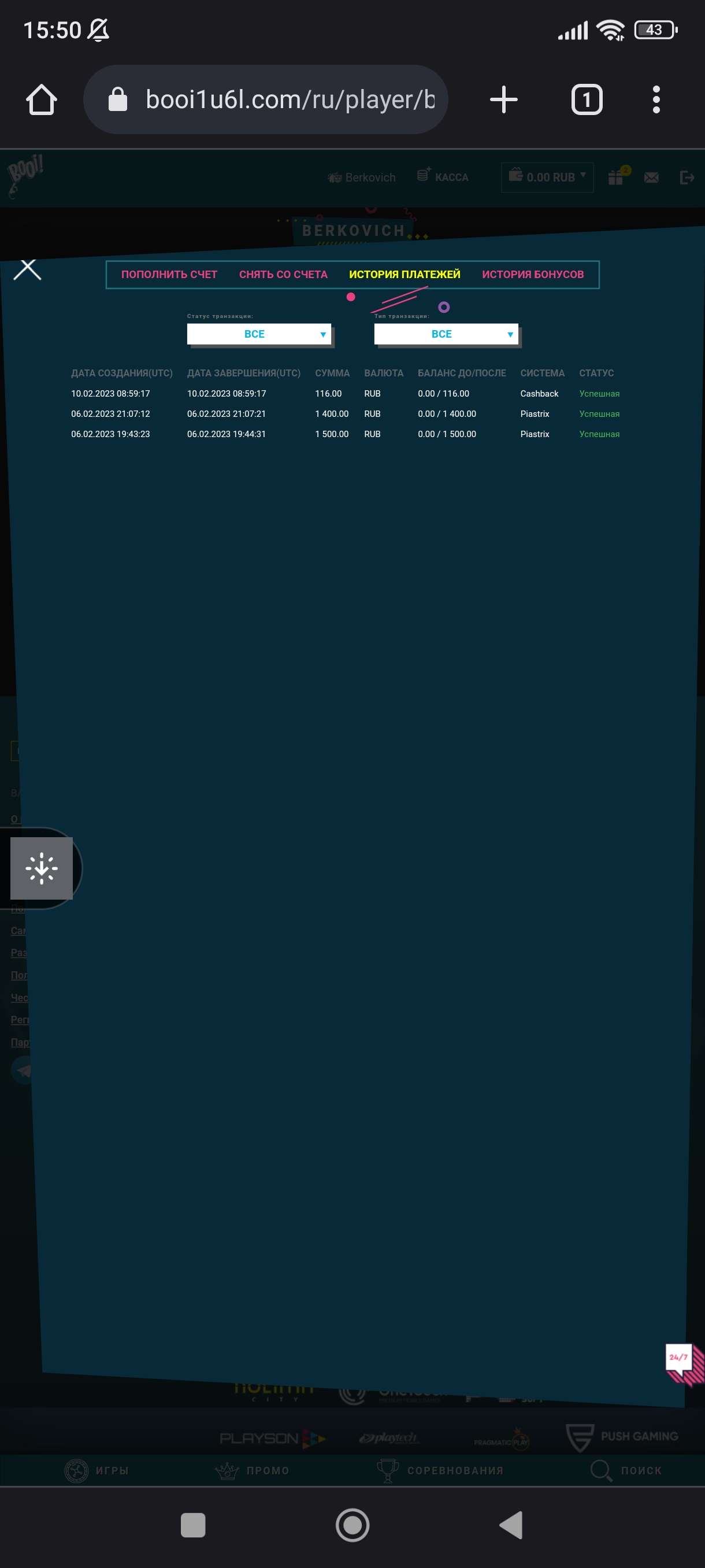The height and width of the screenshot is (1568, 705).
Task: Tap Android back triangle button
Action: pos(511,1525)
